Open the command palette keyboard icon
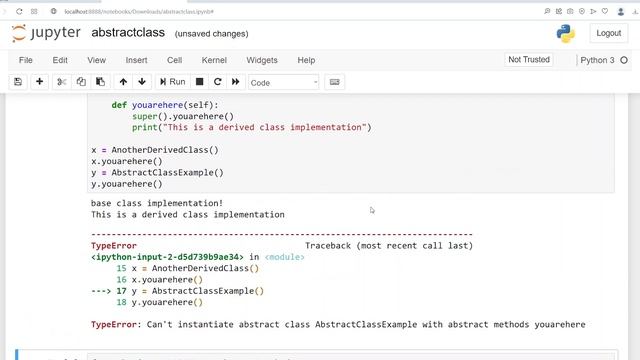 (x=335, y=82)
